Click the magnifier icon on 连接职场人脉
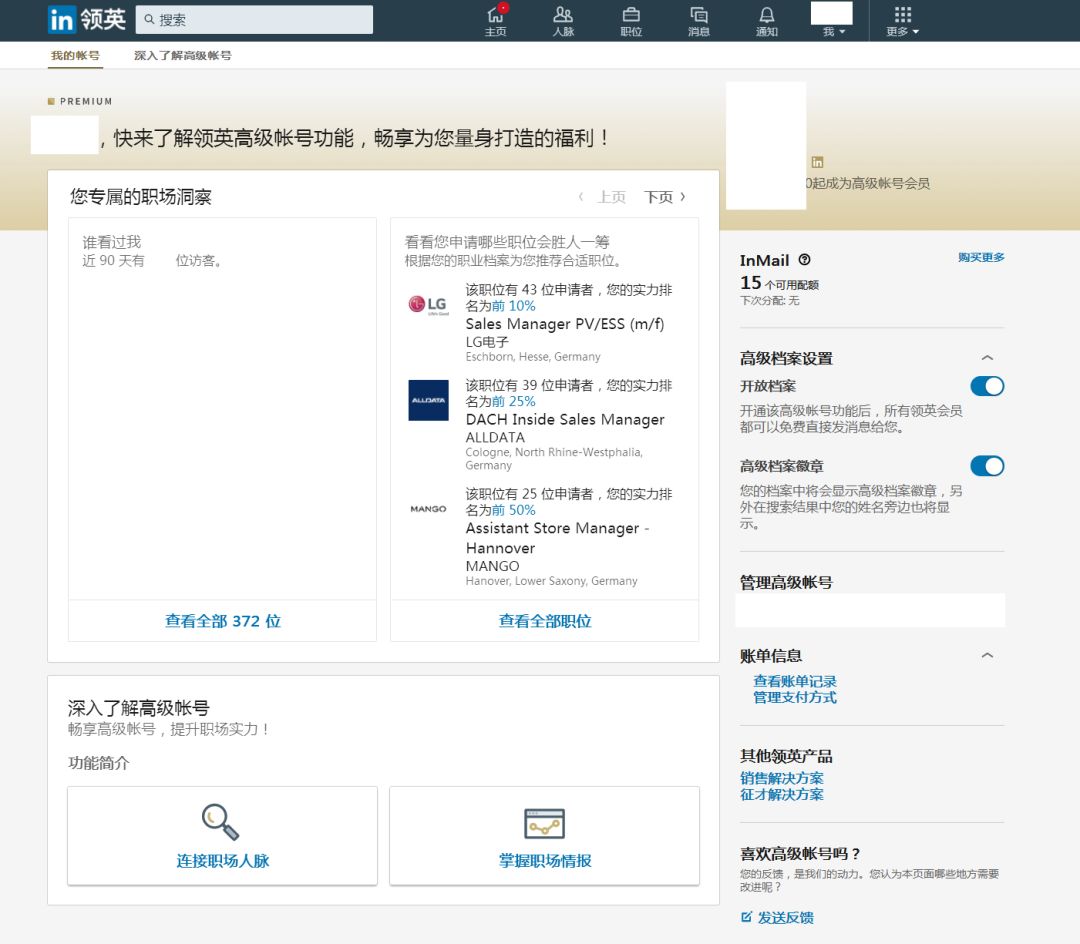 [220, 822]
